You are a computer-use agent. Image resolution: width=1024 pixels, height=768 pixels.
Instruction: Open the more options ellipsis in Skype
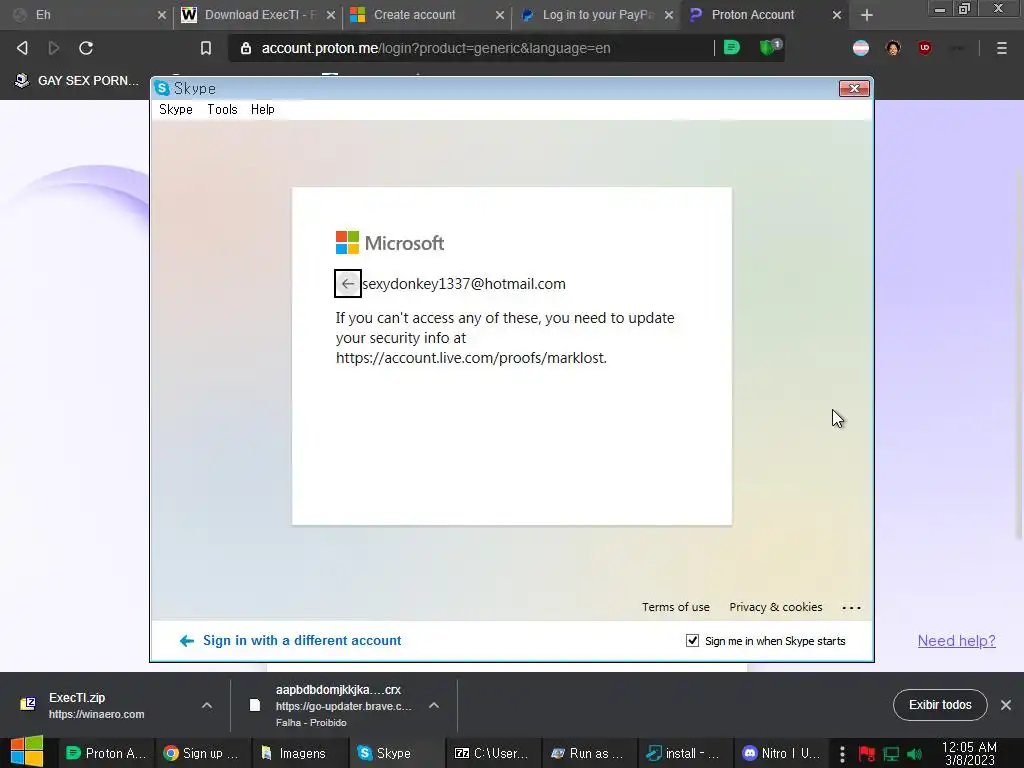[852, 607]
